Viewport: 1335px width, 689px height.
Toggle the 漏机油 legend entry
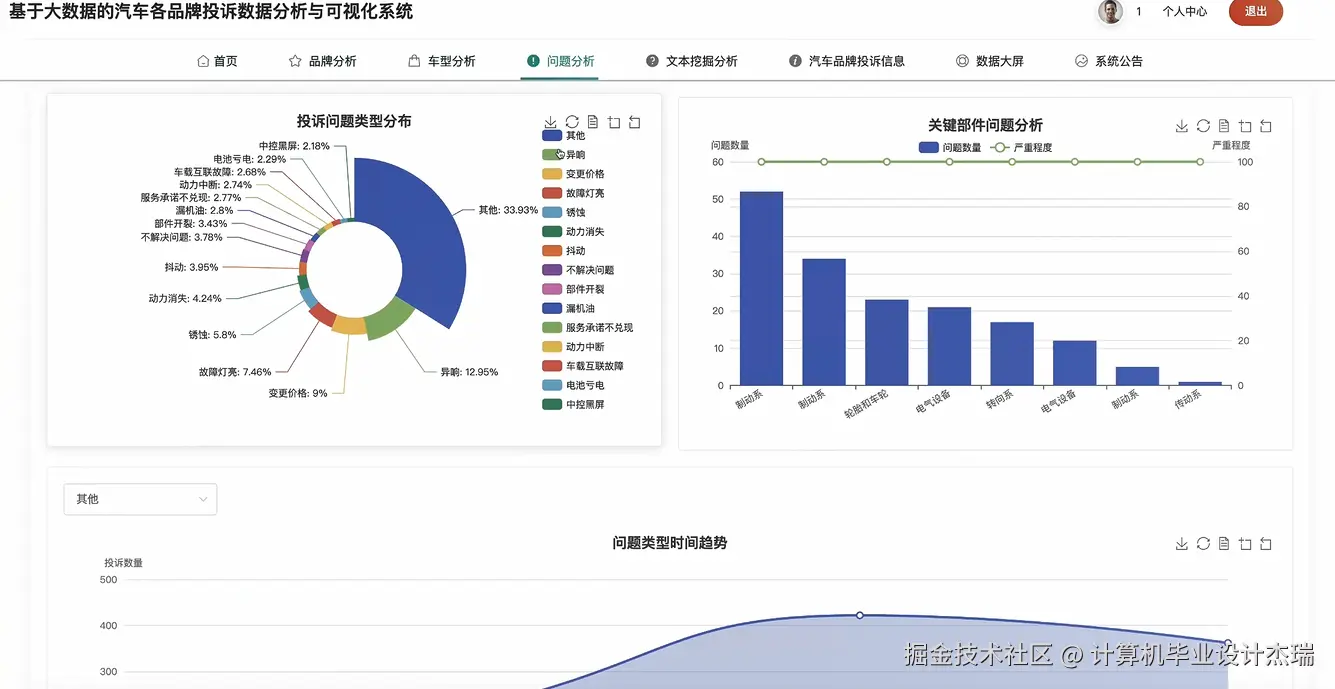point(569,308)
